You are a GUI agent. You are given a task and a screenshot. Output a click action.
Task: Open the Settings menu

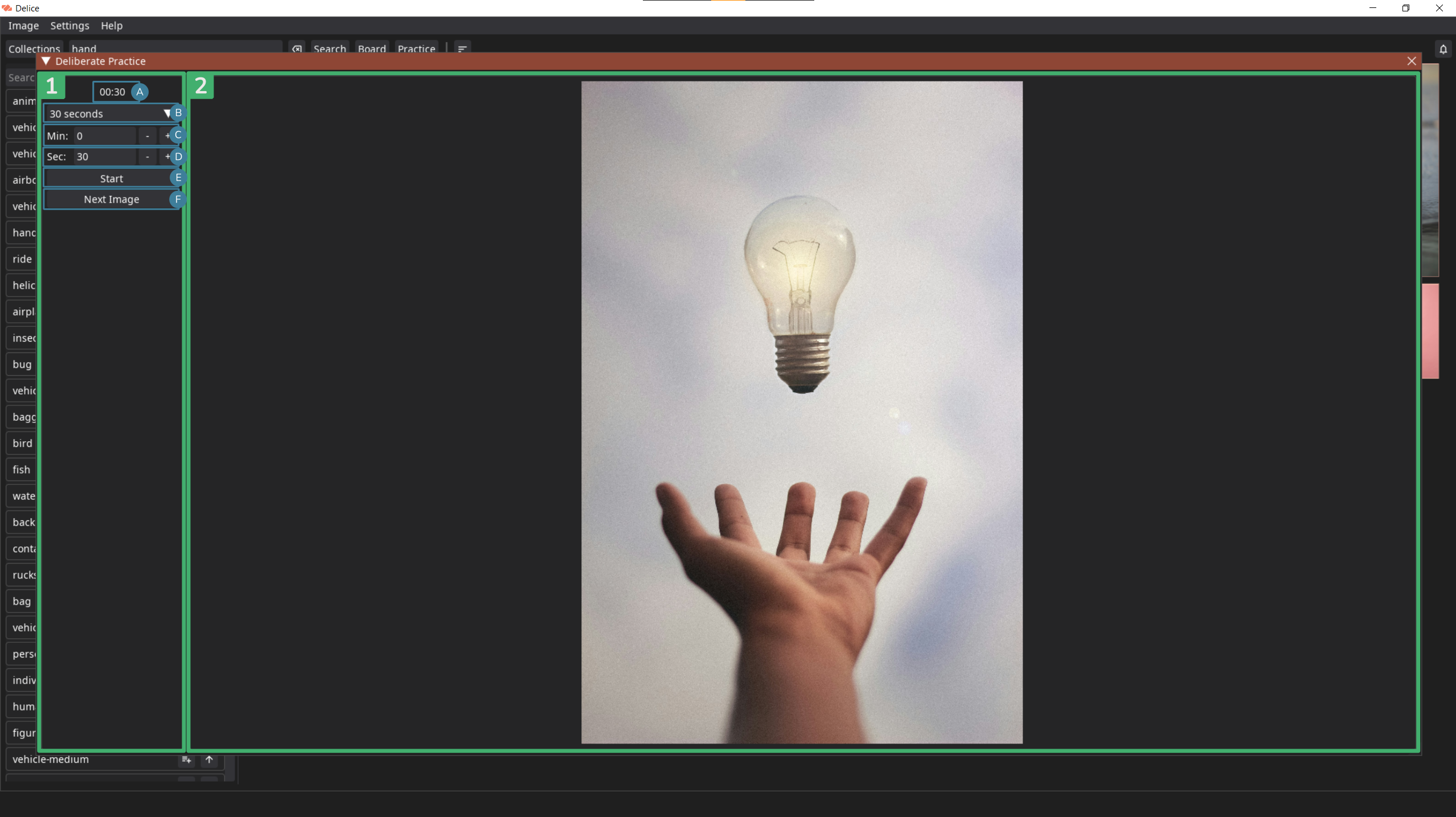click(69, 26)
